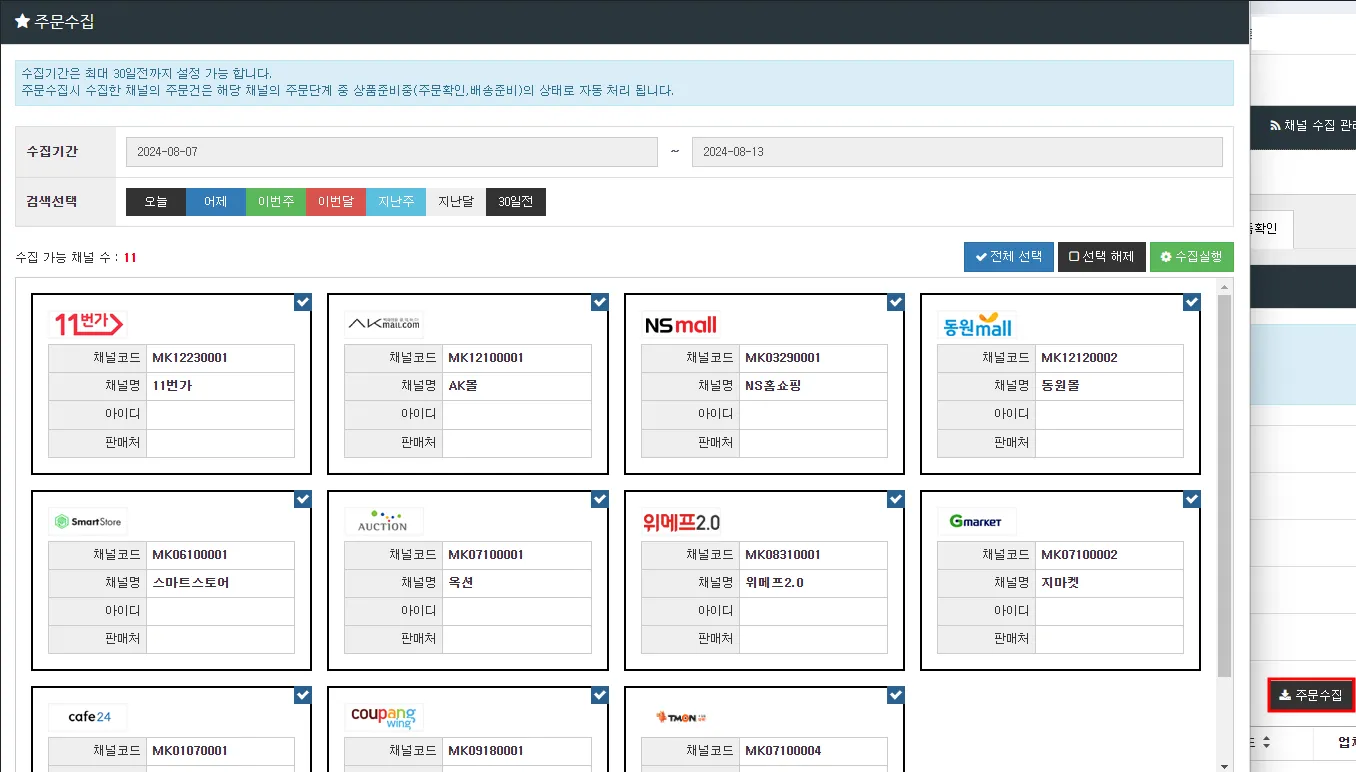This screenshot has width=1356, height=772.
Task: Click the 선택 해제 button
Action: click(1102, 257)
